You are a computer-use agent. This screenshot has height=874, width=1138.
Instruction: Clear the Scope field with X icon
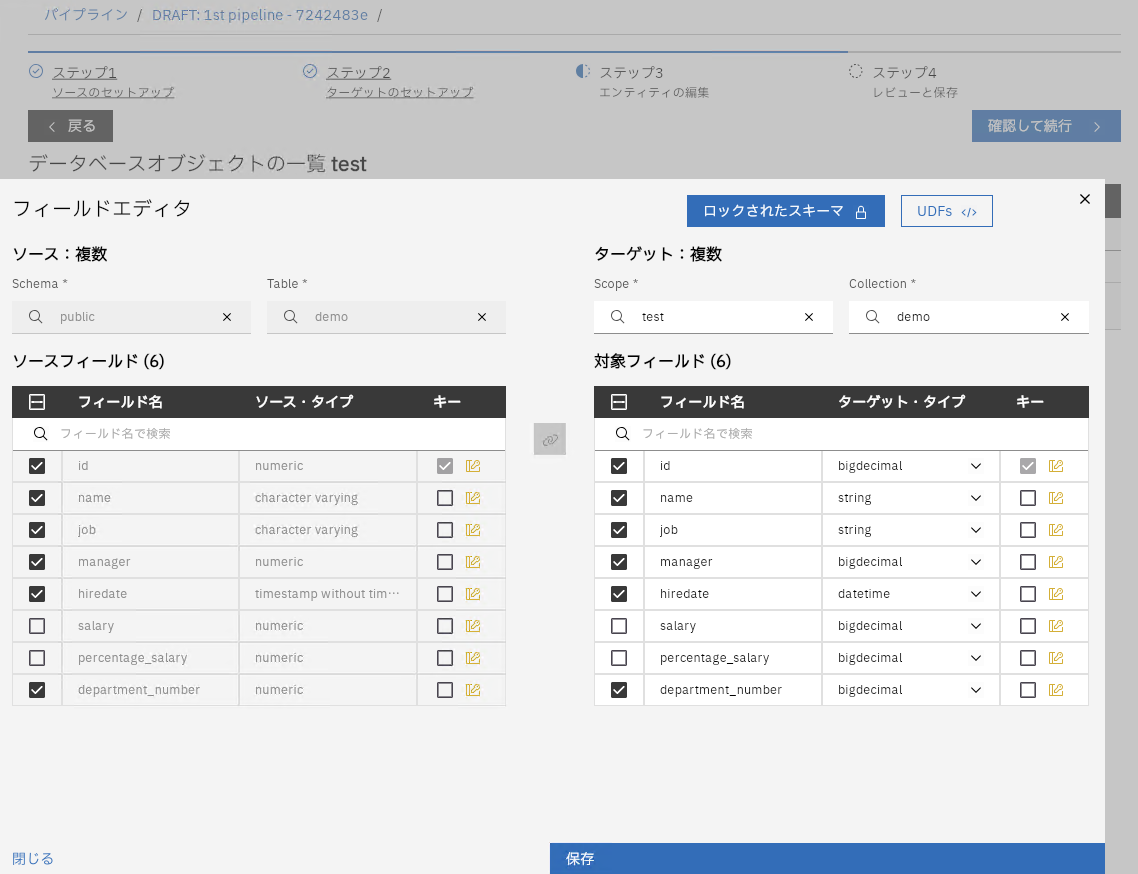(x=809, y=317)
